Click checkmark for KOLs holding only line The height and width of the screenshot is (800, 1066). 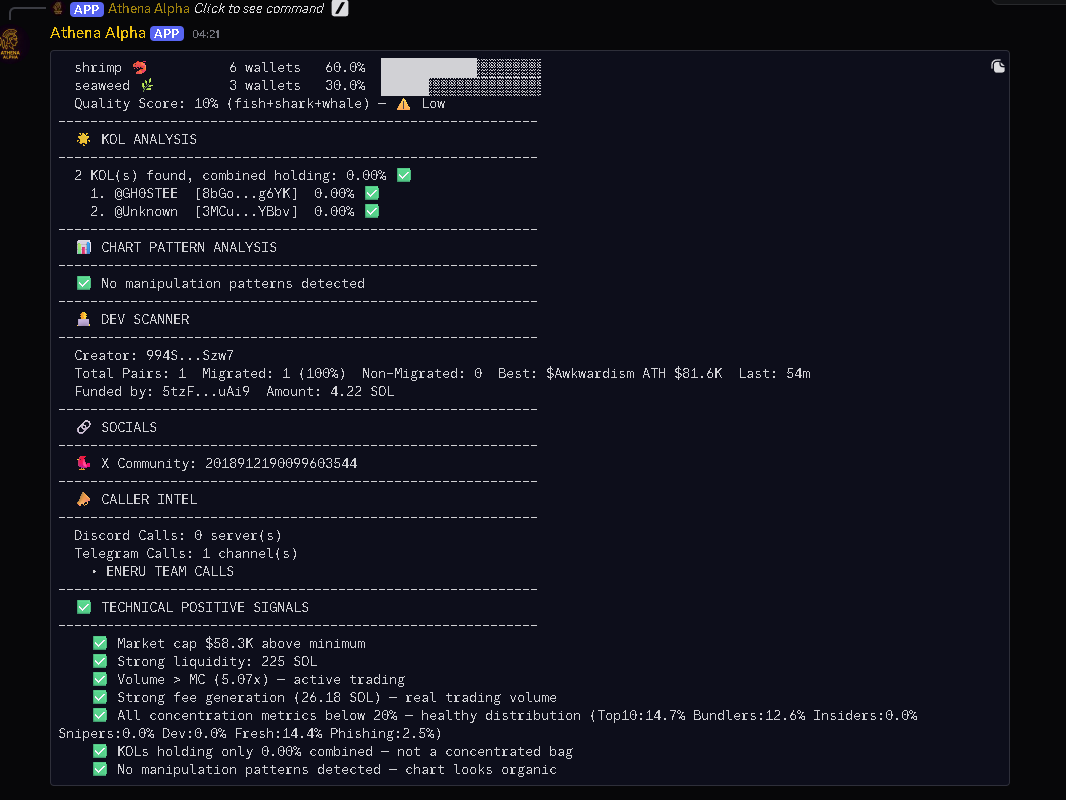pos(100,751)
